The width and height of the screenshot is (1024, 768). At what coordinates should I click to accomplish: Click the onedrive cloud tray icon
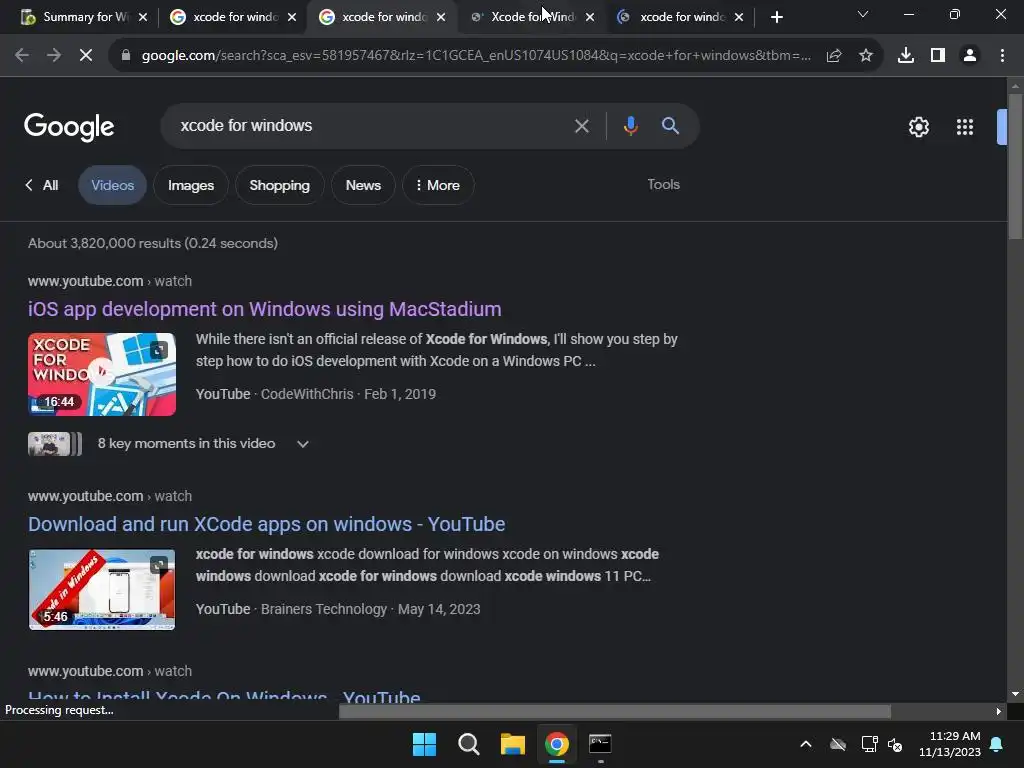[x=838, y=744]
